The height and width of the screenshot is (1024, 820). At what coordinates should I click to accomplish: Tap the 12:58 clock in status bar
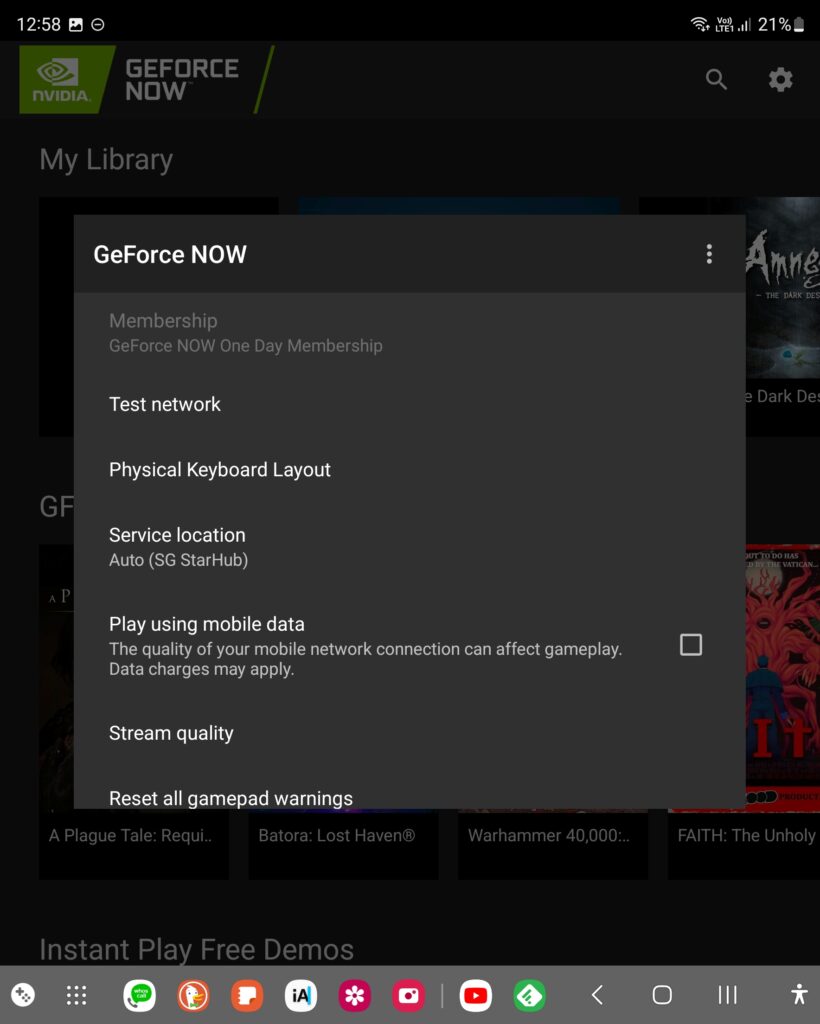tap(39, 25)
